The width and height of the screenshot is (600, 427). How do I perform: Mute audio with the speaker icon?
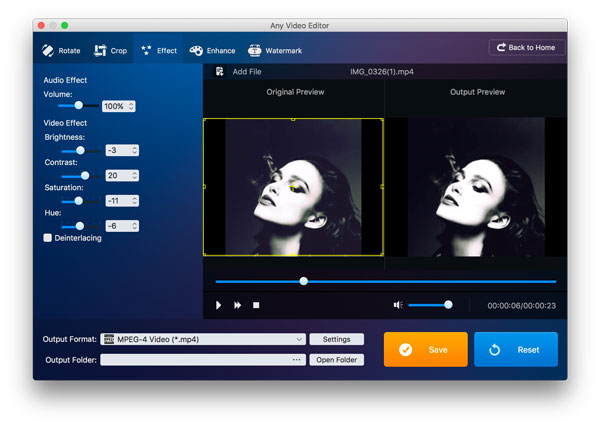coord(398,305)
